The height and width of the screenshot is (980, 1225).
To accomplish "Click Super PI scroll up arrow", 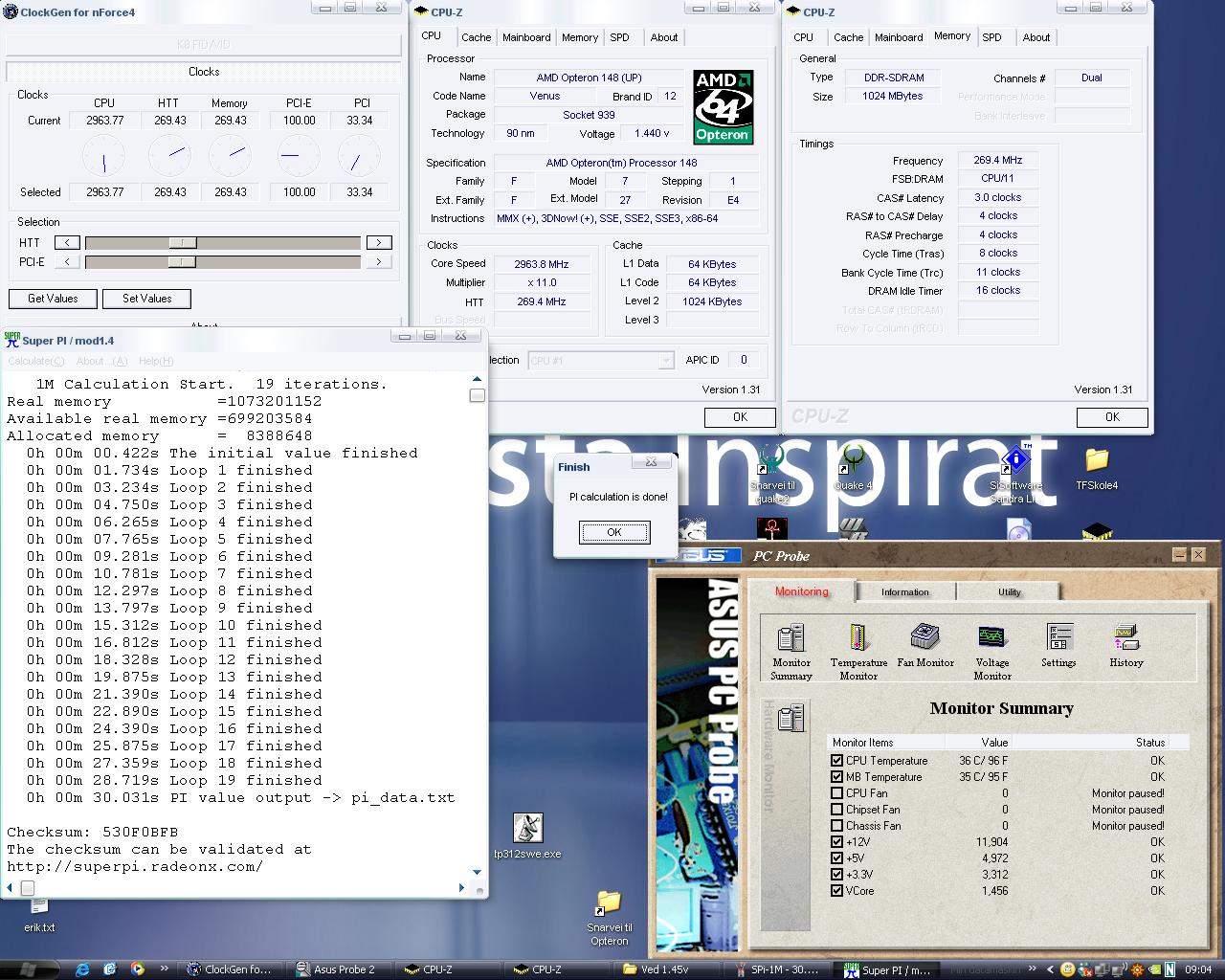I will 478,379.
